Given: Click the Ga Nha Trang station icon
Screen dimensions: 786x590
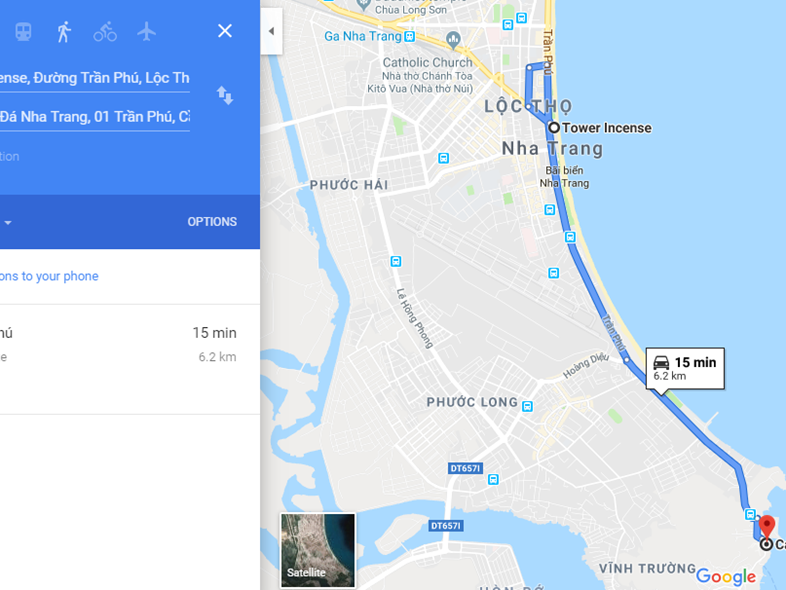Looking at the screenshot, I should 410,36.
